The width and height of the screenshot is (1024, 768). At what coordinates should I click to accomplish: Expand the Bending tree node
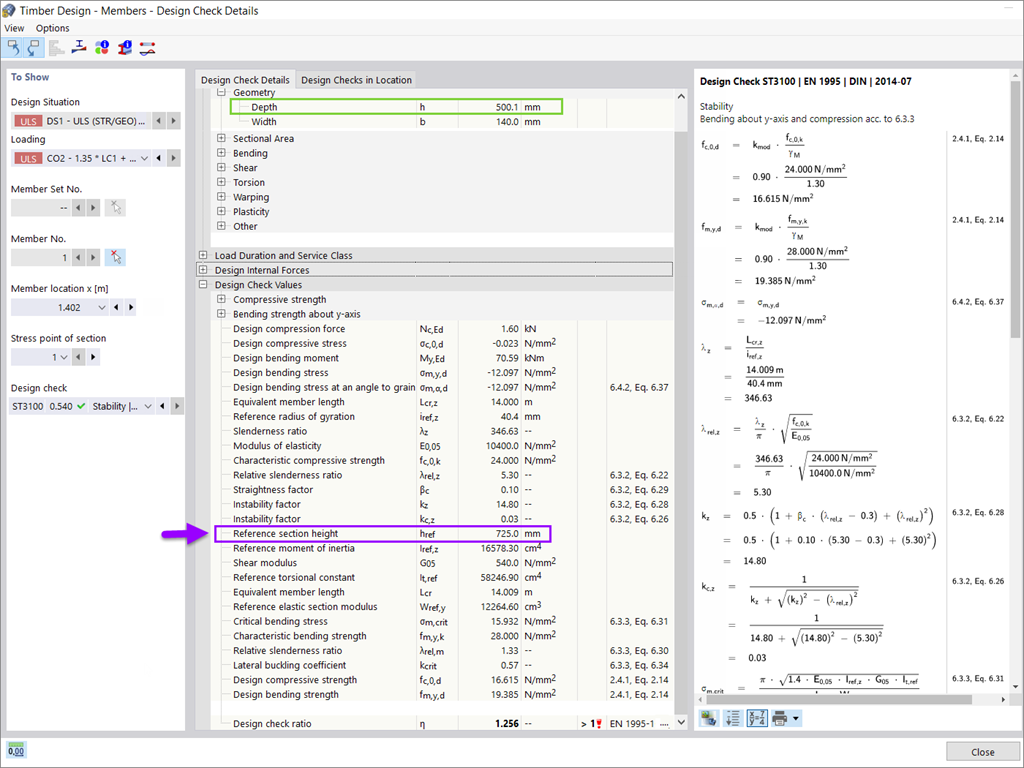click(x=220, y=153)
